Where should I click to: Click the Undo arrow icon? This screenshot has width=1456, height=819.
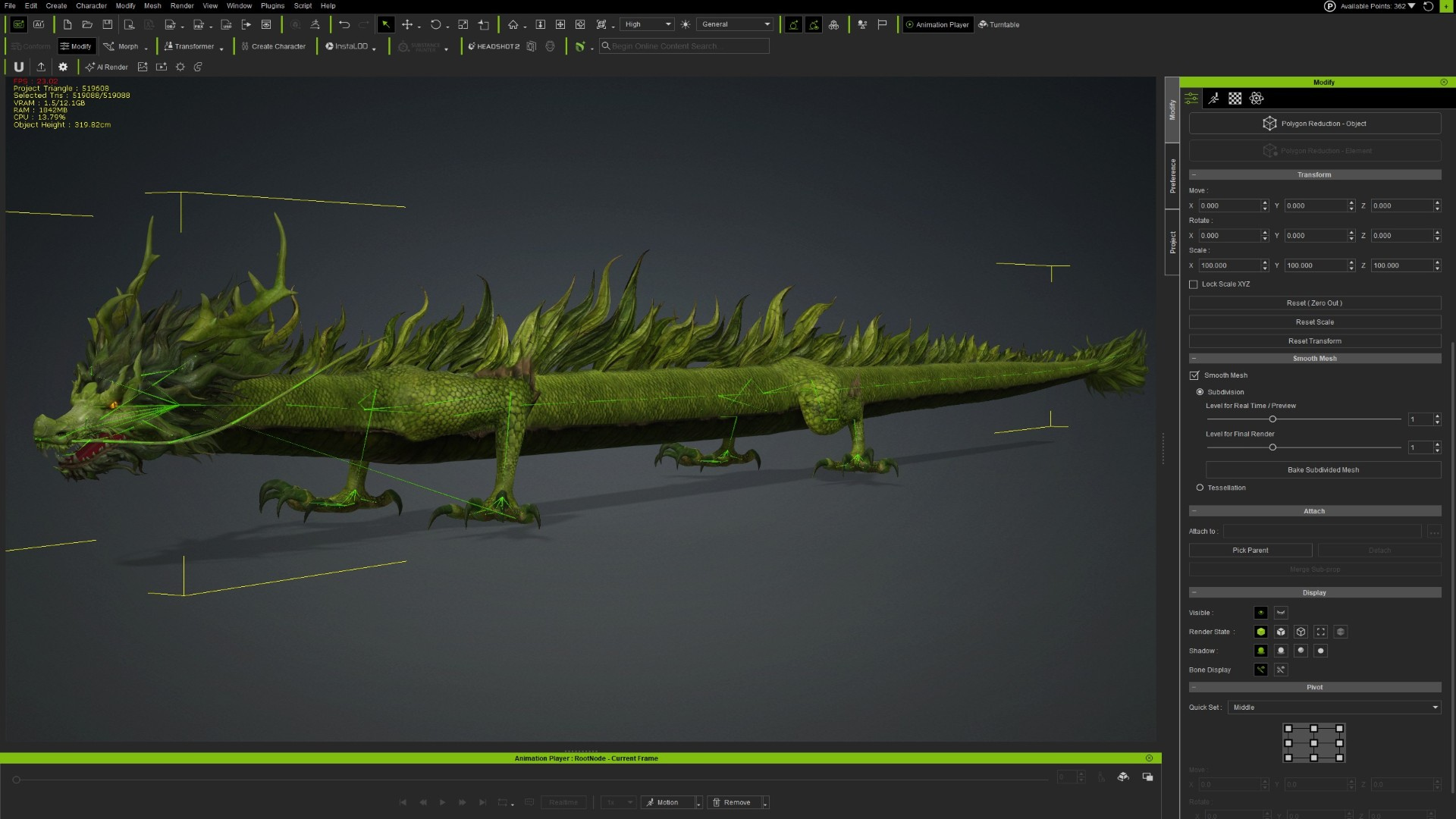(344, 24)
